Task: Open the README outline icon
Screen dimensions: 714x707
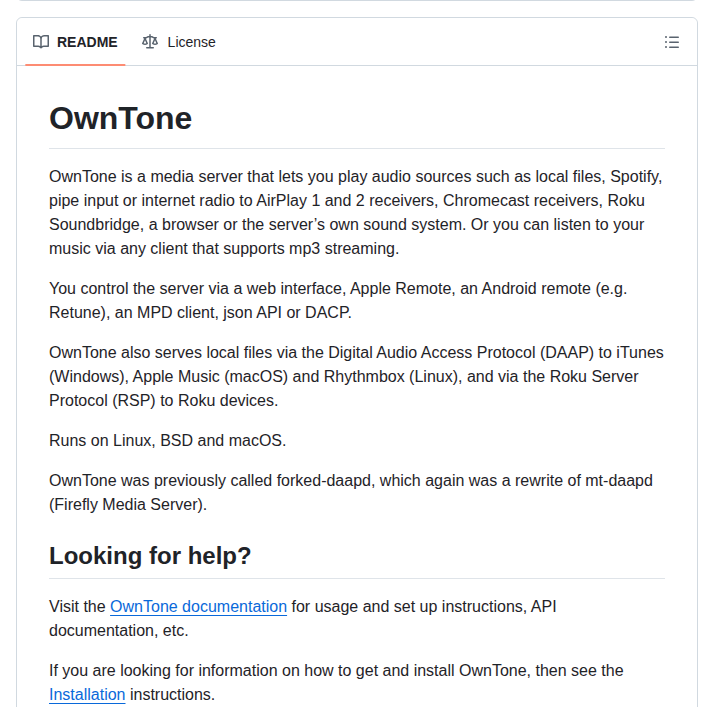Action: pos(672,42)
